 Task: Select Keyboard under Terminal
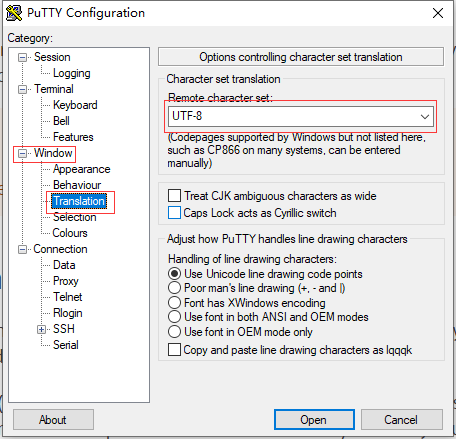75,105
